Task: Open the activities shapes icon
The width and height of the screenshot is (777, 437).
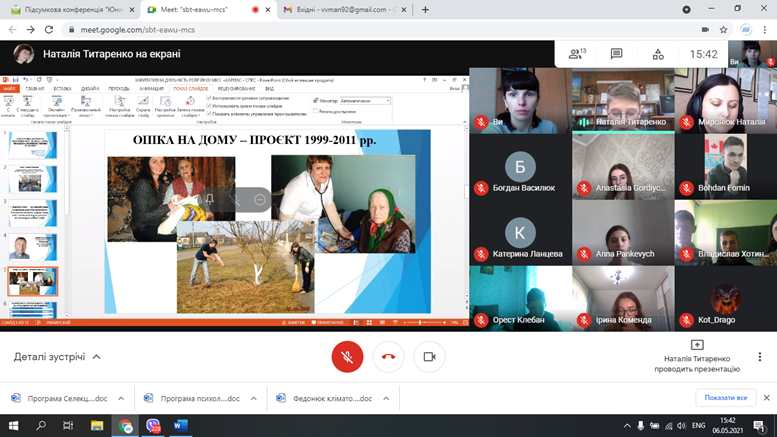Action: click(x=656, y=54)
